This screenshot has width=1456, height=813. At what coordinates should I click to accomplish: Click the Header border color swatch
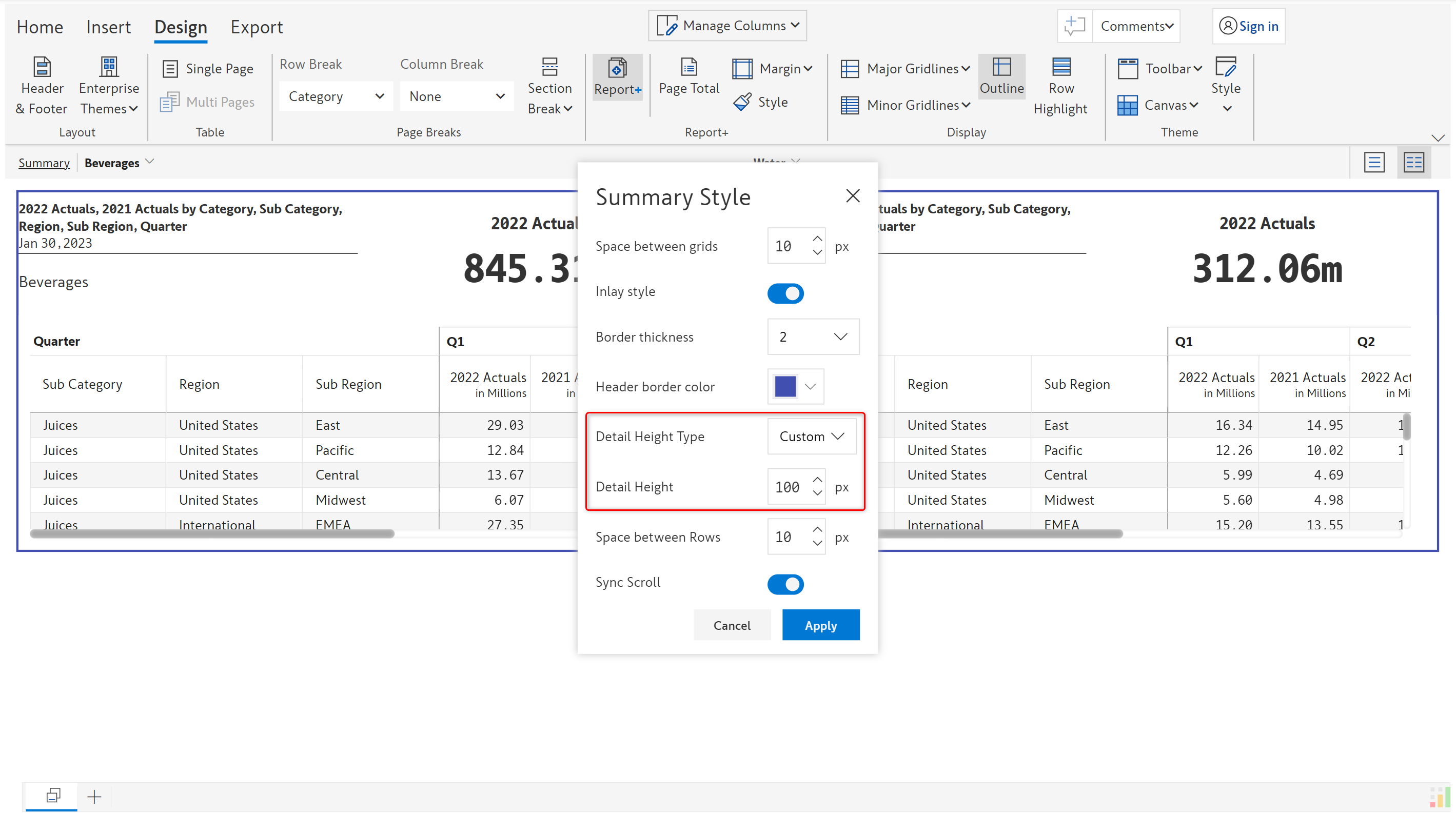[785, 386]
